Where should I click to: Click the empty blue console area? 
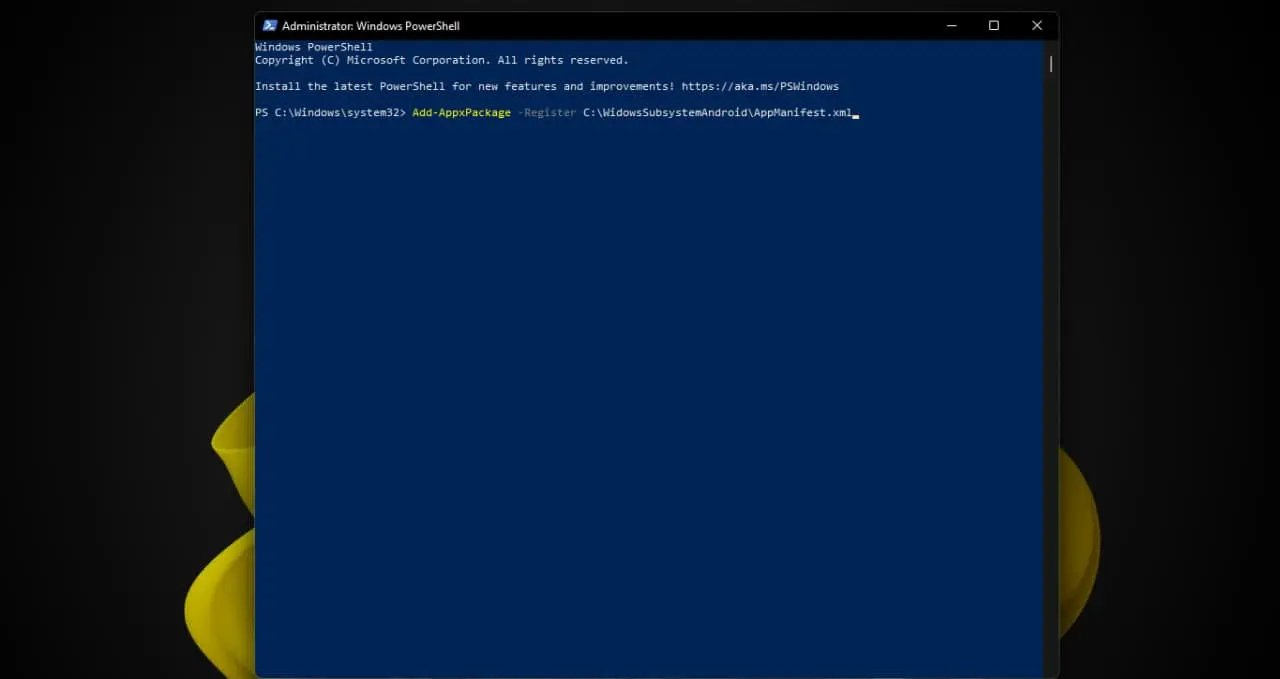tap(650, 400)
